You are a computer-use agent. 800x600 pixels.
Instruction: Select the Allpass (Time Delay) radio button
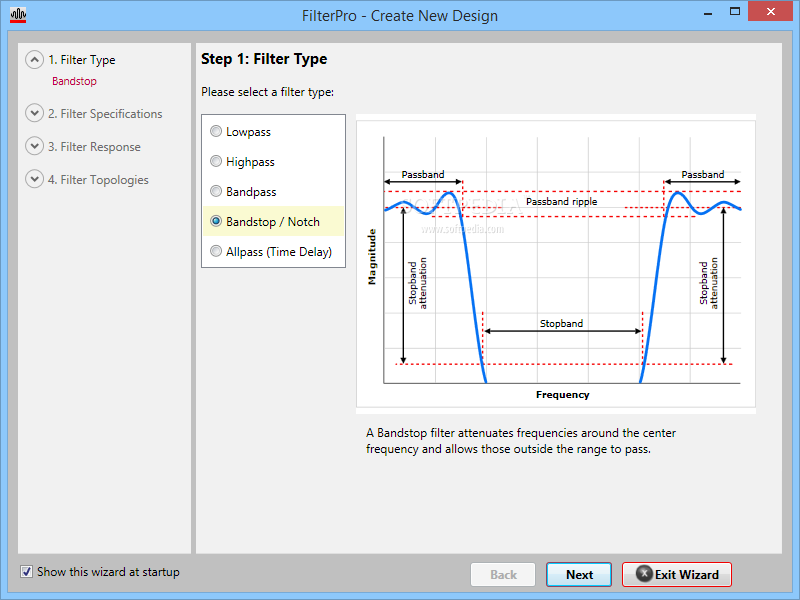(x=216, y=251)
